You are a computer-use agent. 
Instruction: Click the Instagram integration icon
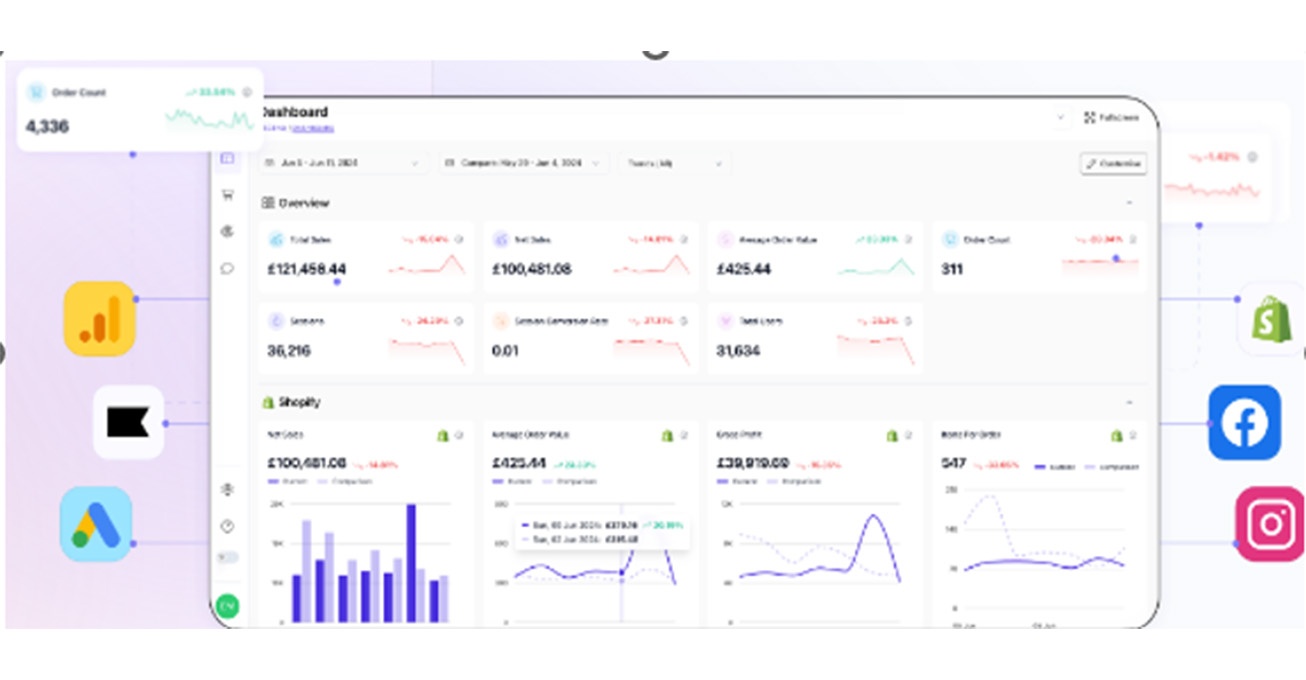(1270, 524)
